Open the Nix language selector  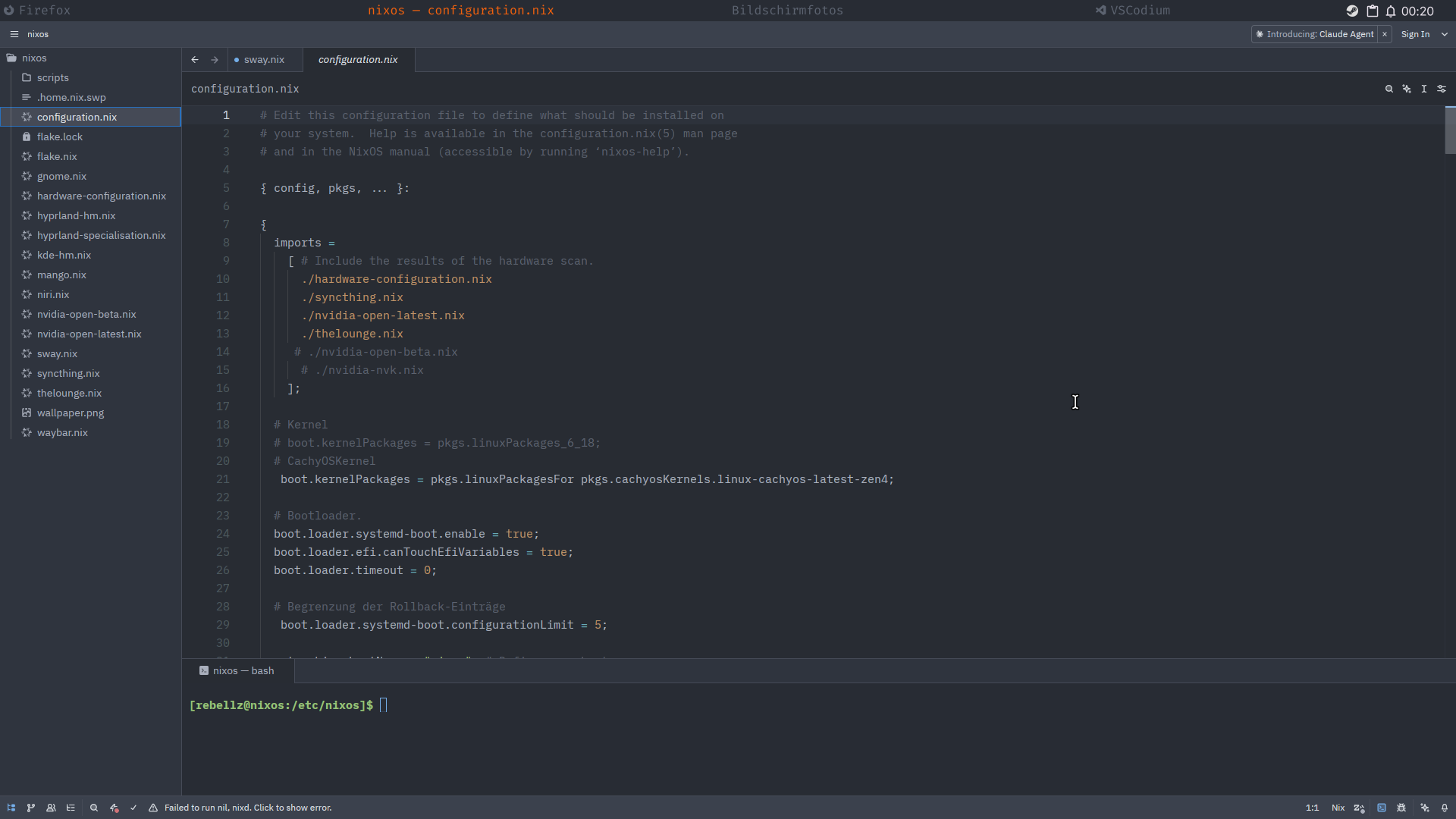tap(1338, 808)
